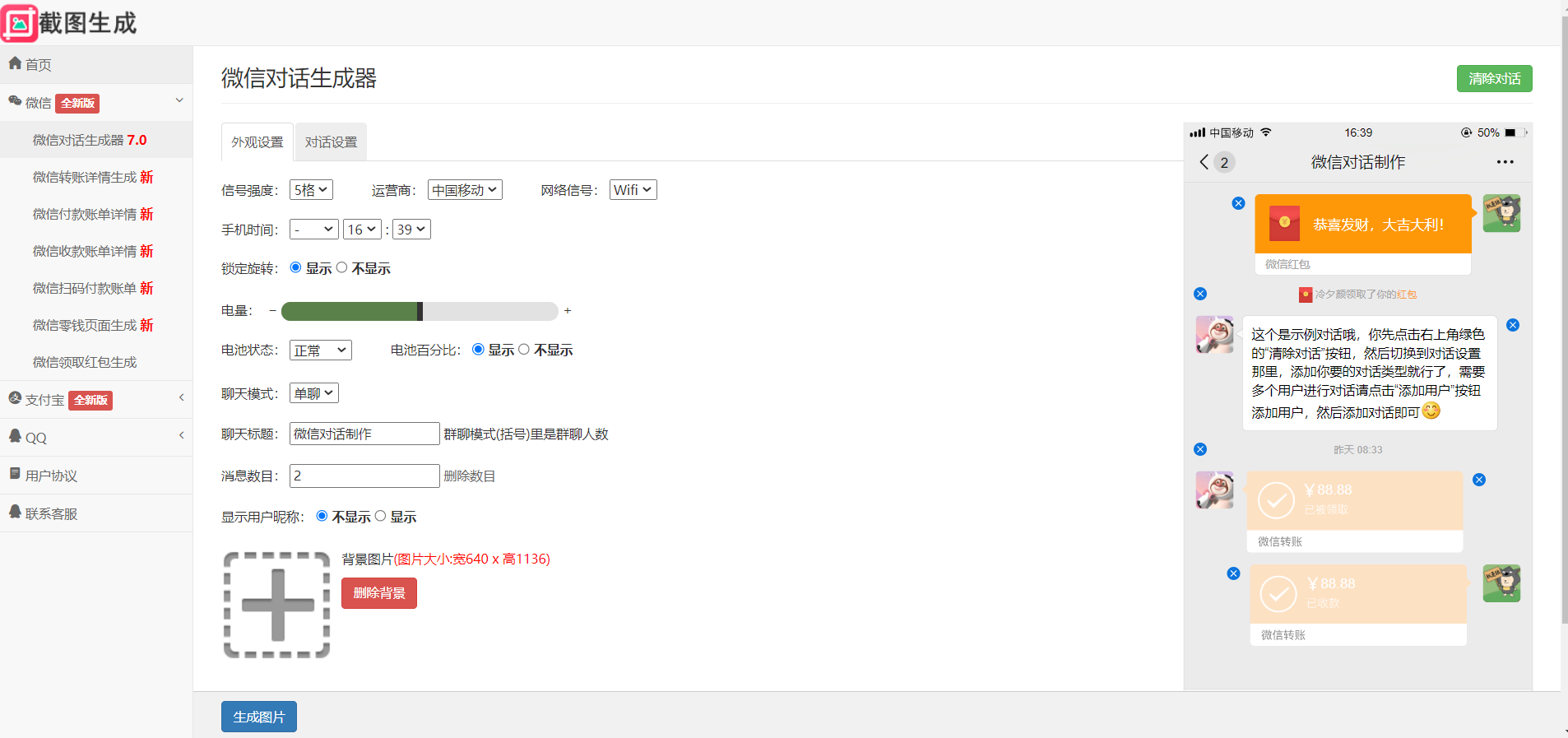This screenshot has height=738, width=1568.
Task: Click the 删除背景 button
Action: coord(379,593)
